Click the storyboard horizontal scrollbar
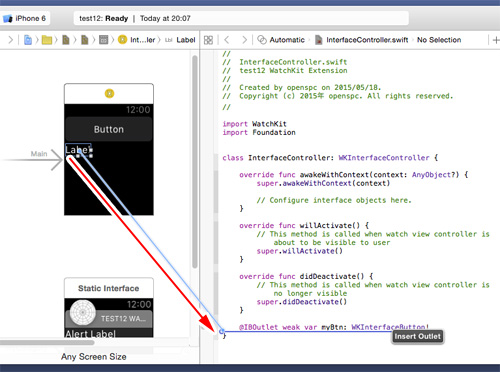The image size is (500, 372). point(47,342)
